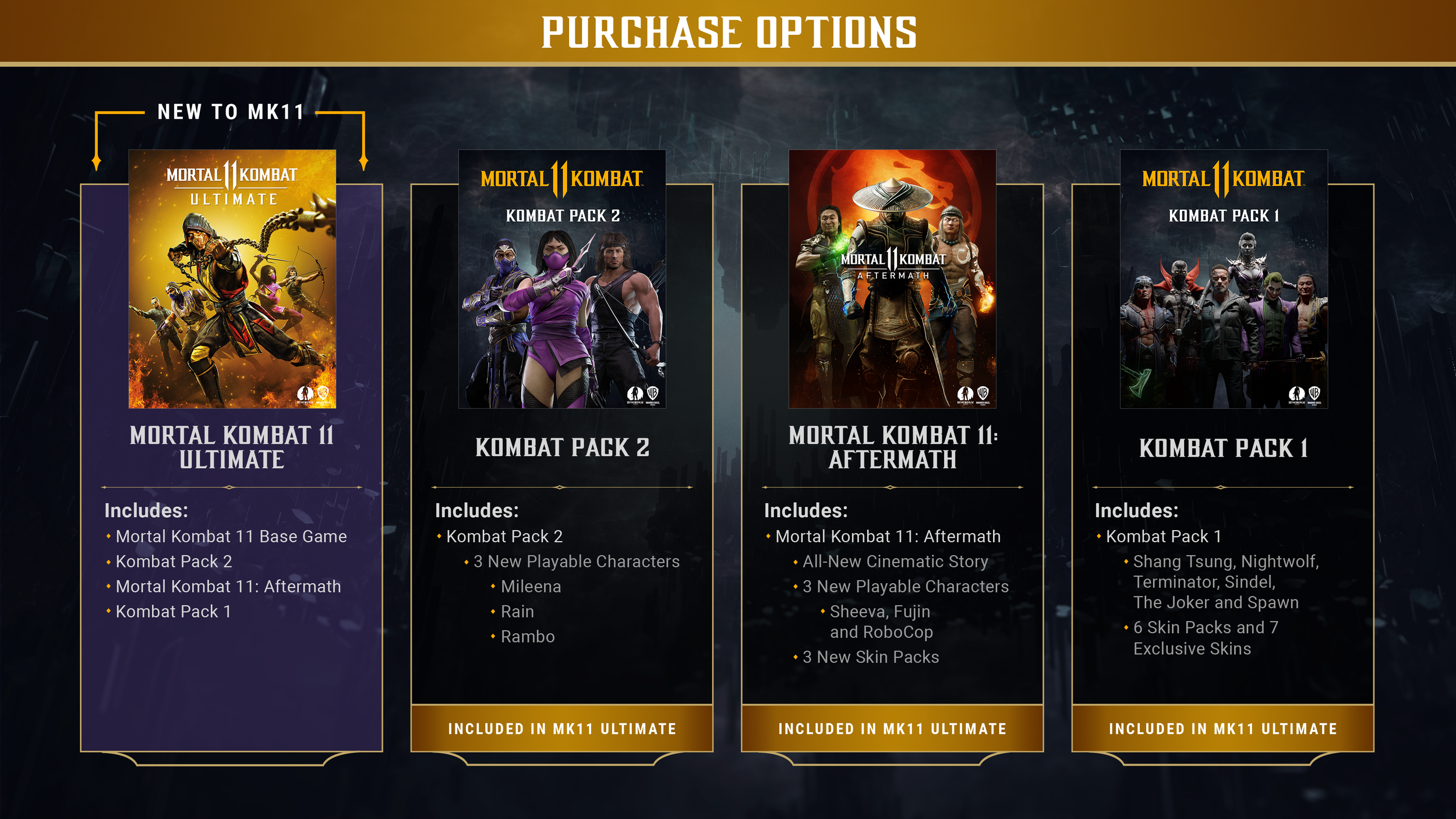Click the Purchase Options page title
Image resolution: width=1456 pixels, height=819 pixels.
[x=729, y=32]
